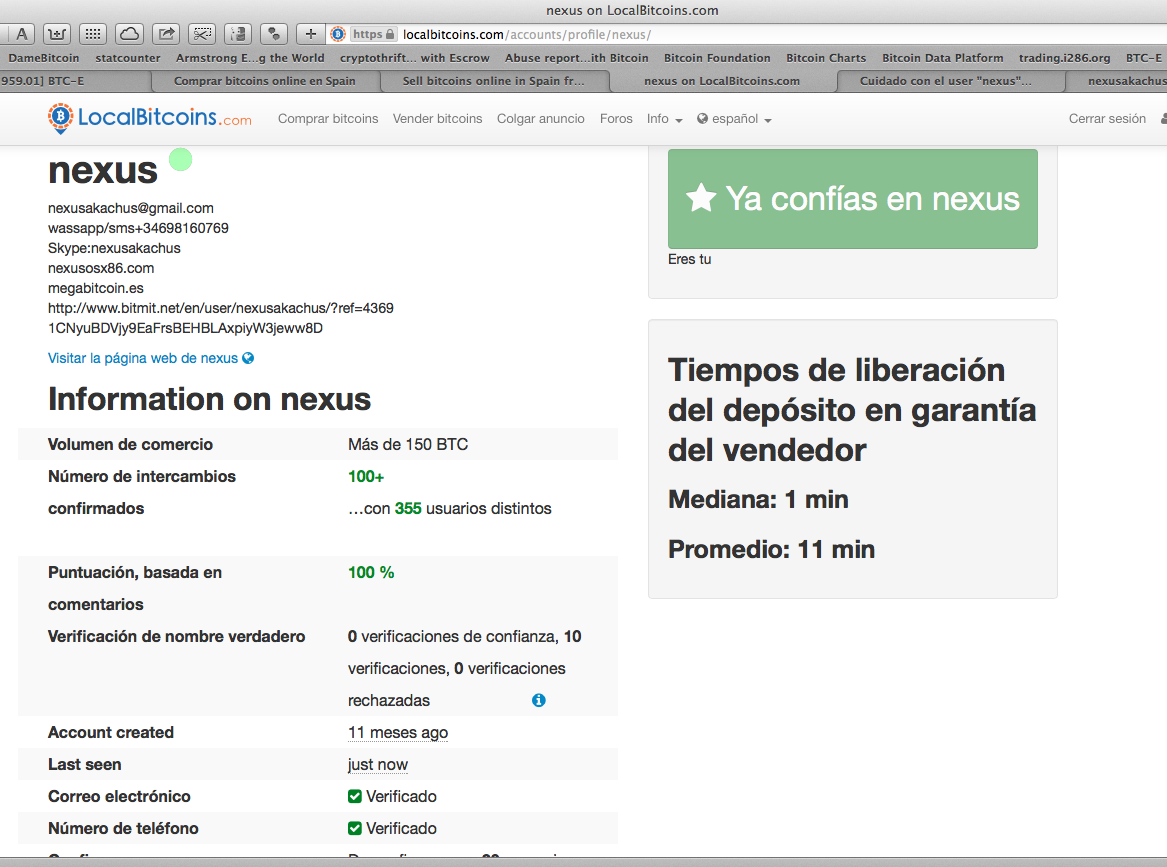
Task: Click the Correo electrónico Verificado checkmark
Action: point(355,796)
